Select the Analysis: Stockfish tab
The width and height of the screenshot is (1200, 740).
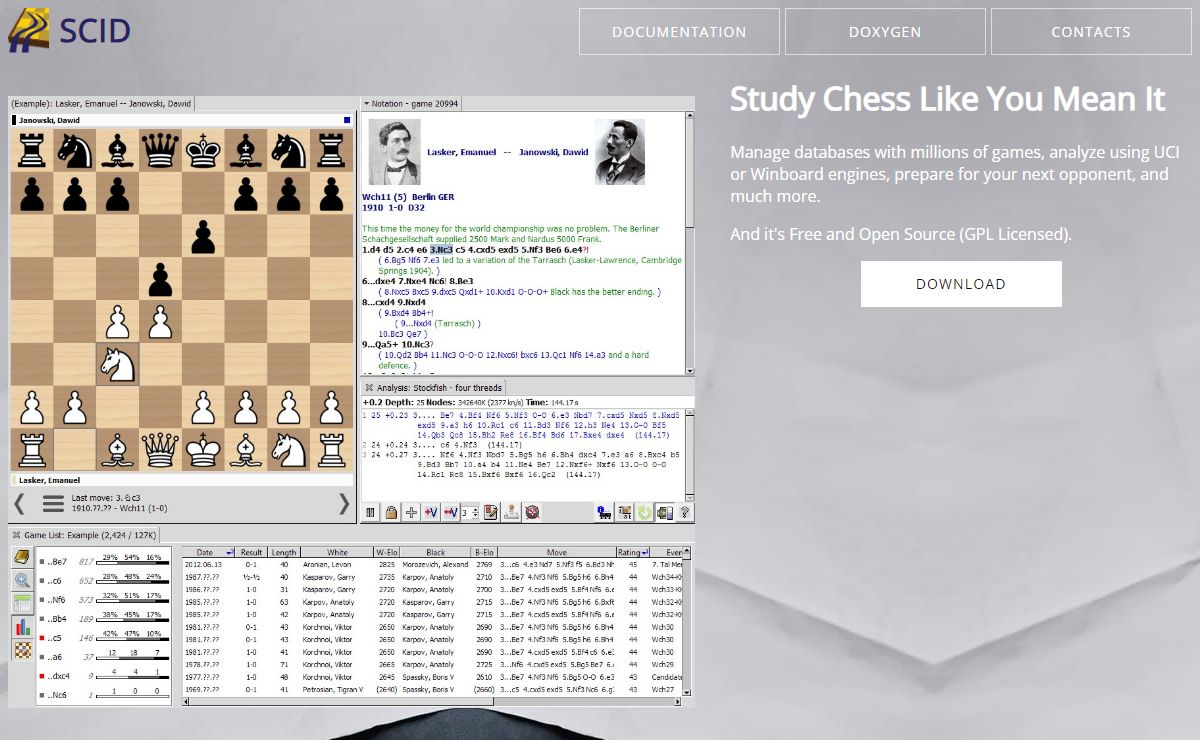pos(434,387)
